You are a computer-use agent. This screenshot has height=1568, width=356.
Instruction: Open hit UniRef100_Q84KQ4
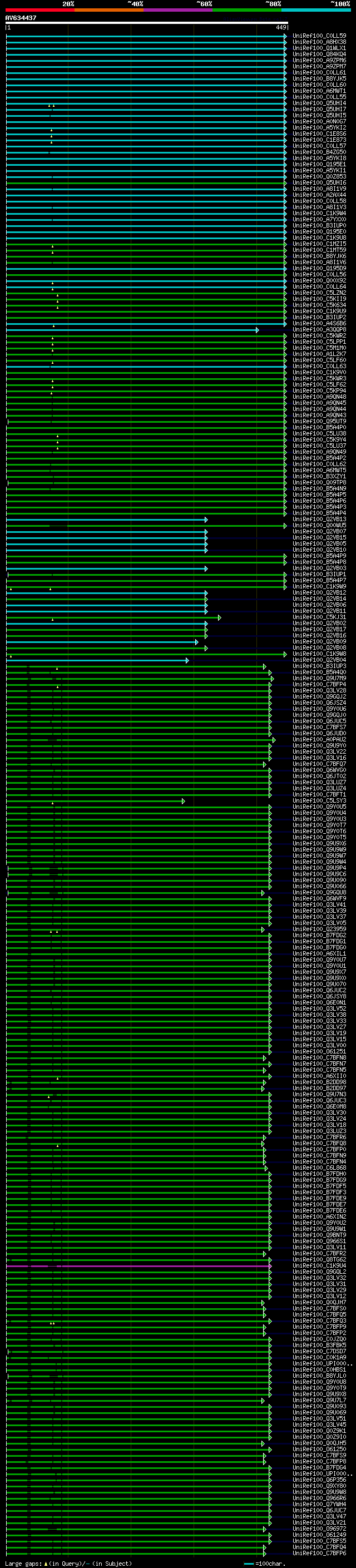pos(319,54)
